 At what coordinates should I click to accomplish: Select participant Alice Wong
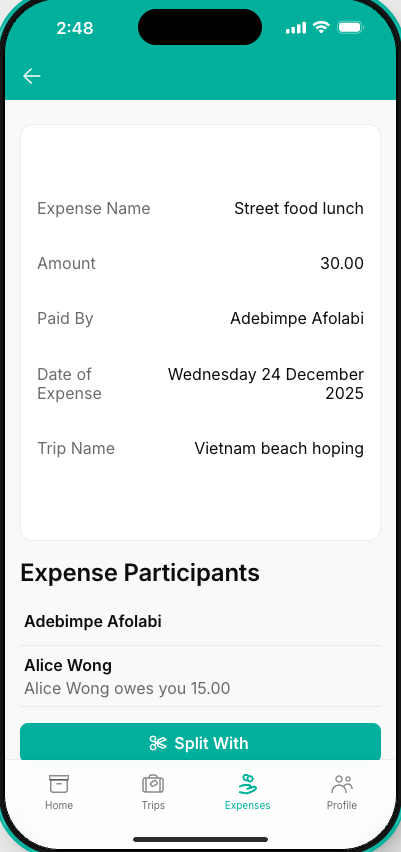pos(200,676)
